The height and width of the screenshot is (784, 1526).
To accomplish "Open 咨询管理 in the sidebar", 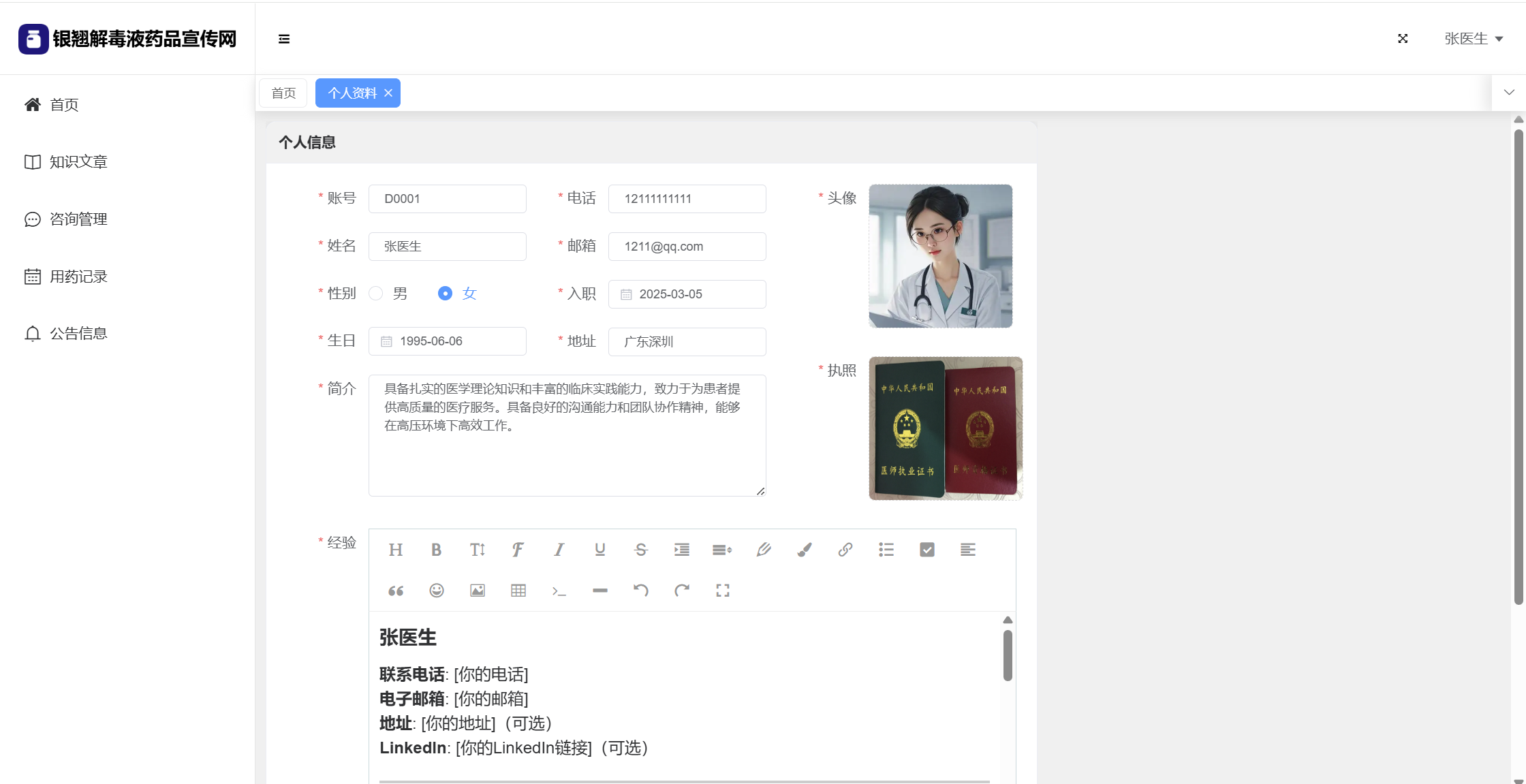I will pos(78,219).
